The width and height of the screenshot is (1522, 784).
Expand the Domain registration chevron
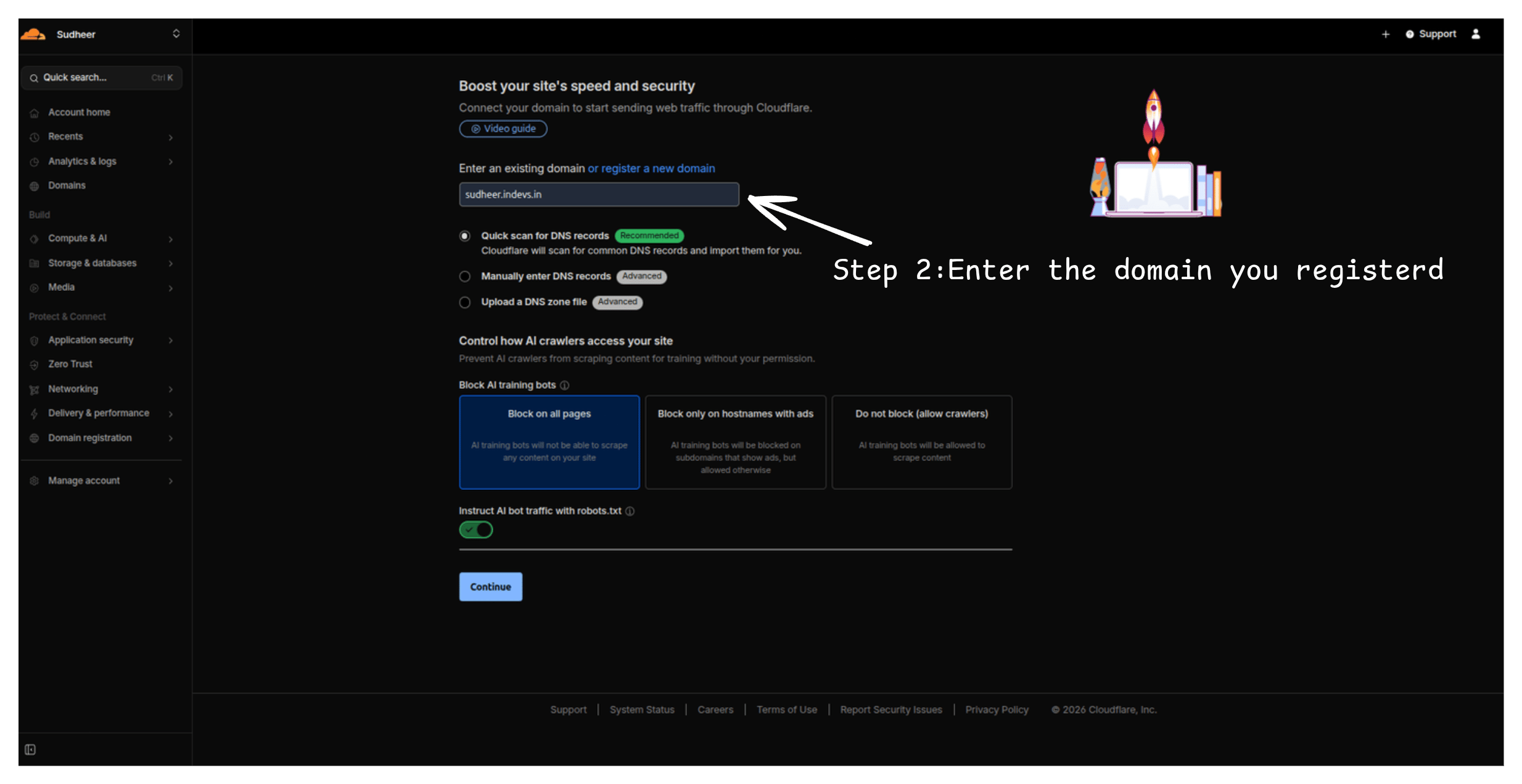[171, 438]
